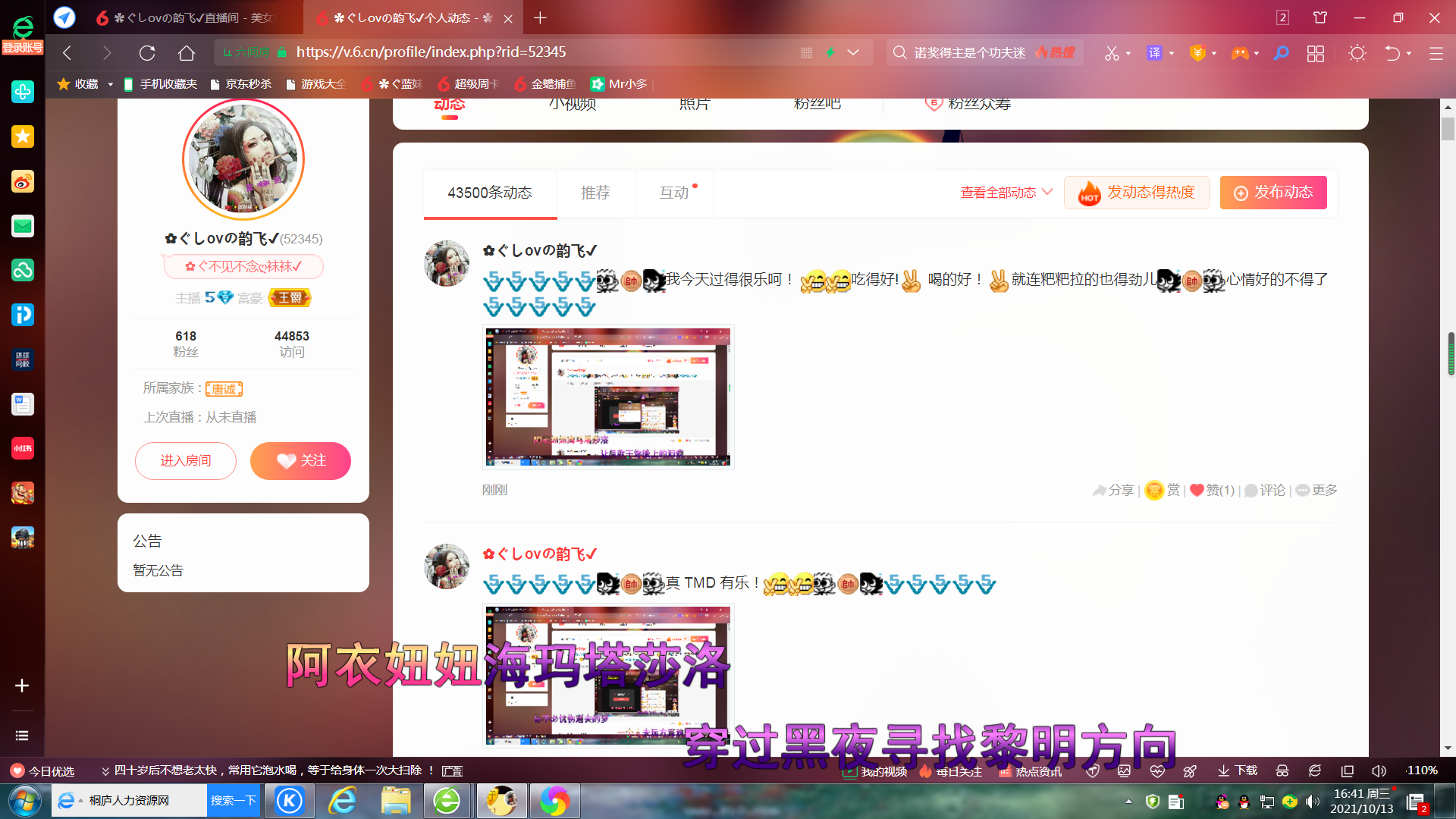
Task: Open first post's screenshot thumbnail
Action: (608, 397)
